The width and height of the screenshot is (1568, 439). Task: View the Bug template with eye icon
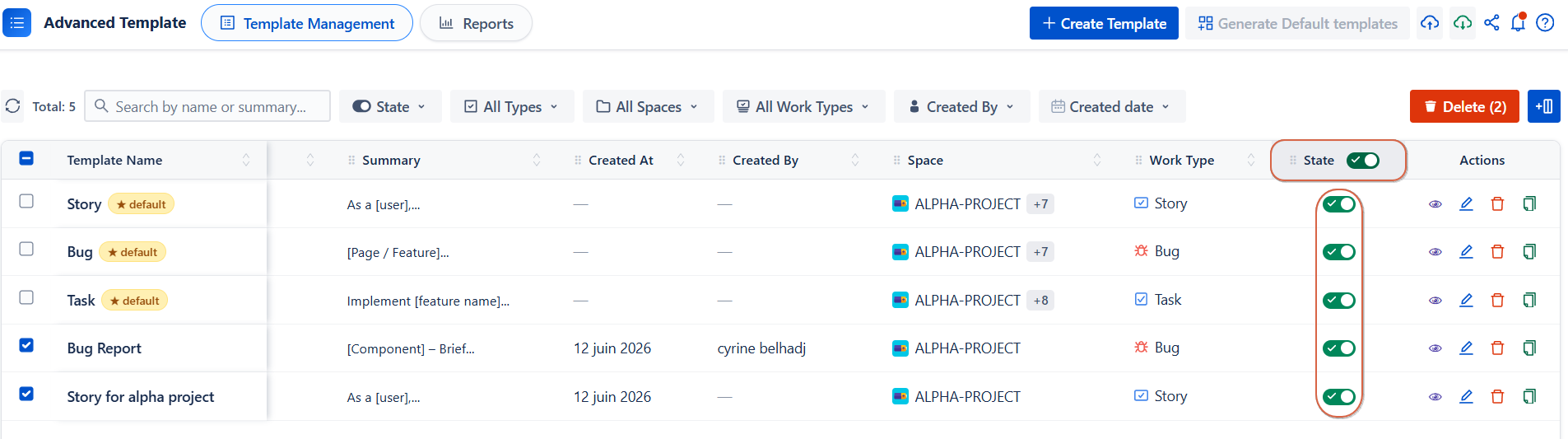coord(1435,252)
